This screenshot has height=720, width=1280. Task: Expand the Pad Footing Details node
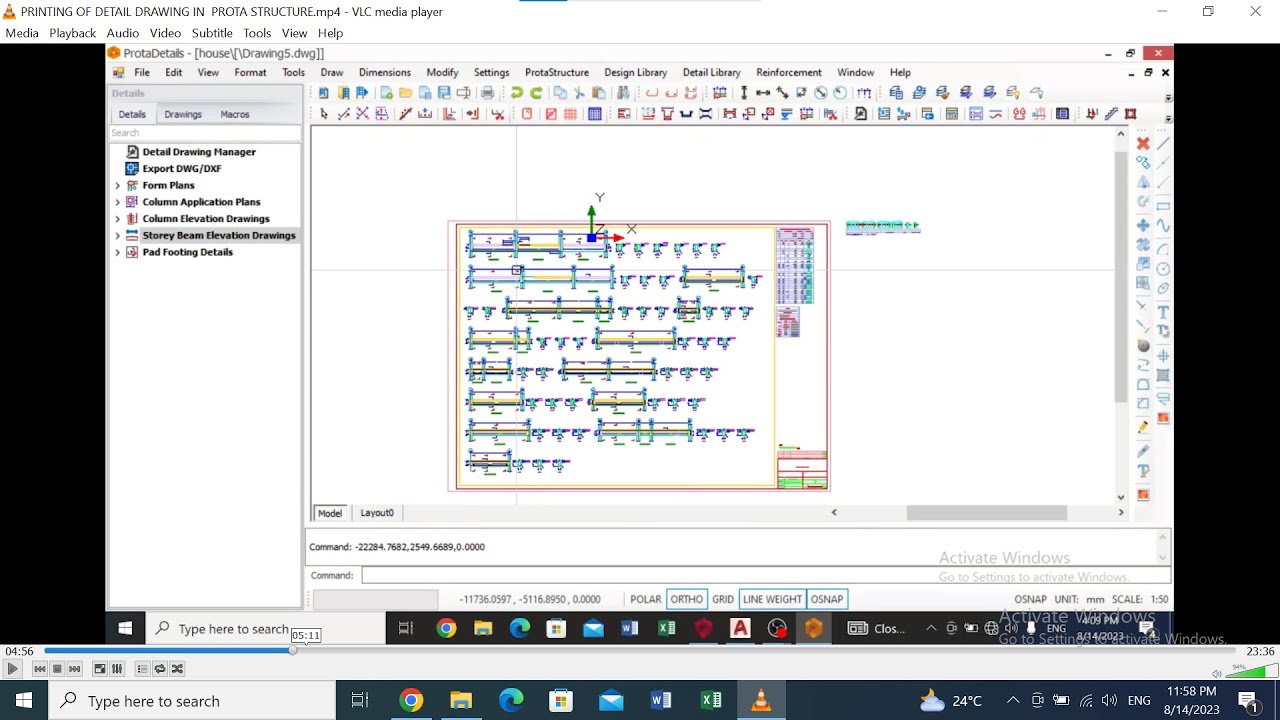[x=117, y=253]
